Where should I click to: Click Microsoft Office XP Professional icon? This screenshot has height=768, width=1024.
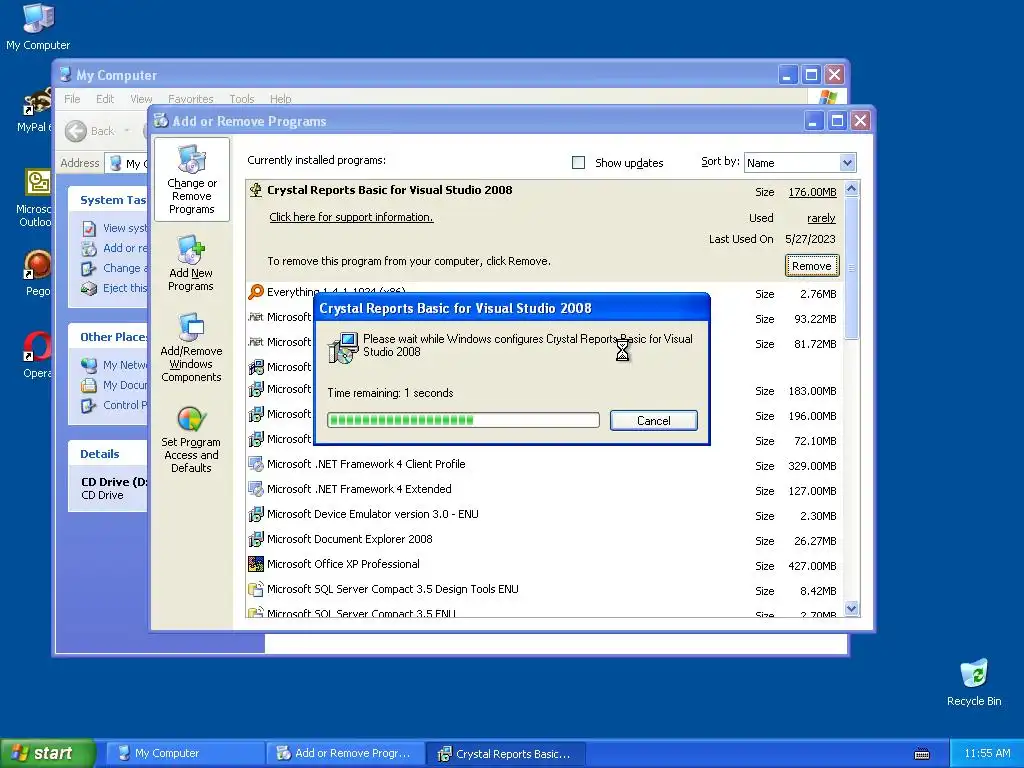(256, 564)
